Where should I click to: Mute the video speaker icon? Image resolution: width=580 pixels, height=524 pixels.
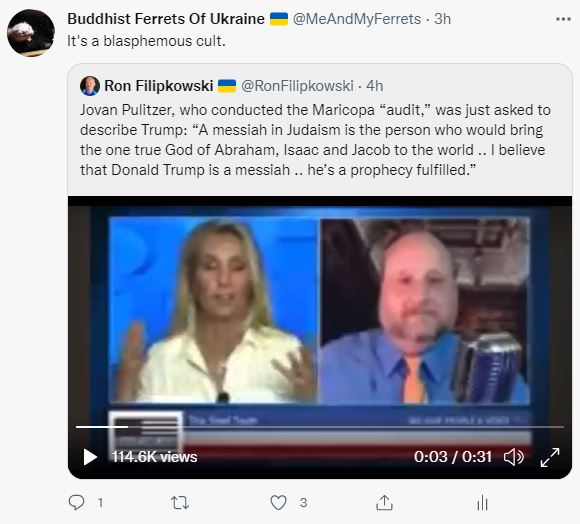[514, 457]
